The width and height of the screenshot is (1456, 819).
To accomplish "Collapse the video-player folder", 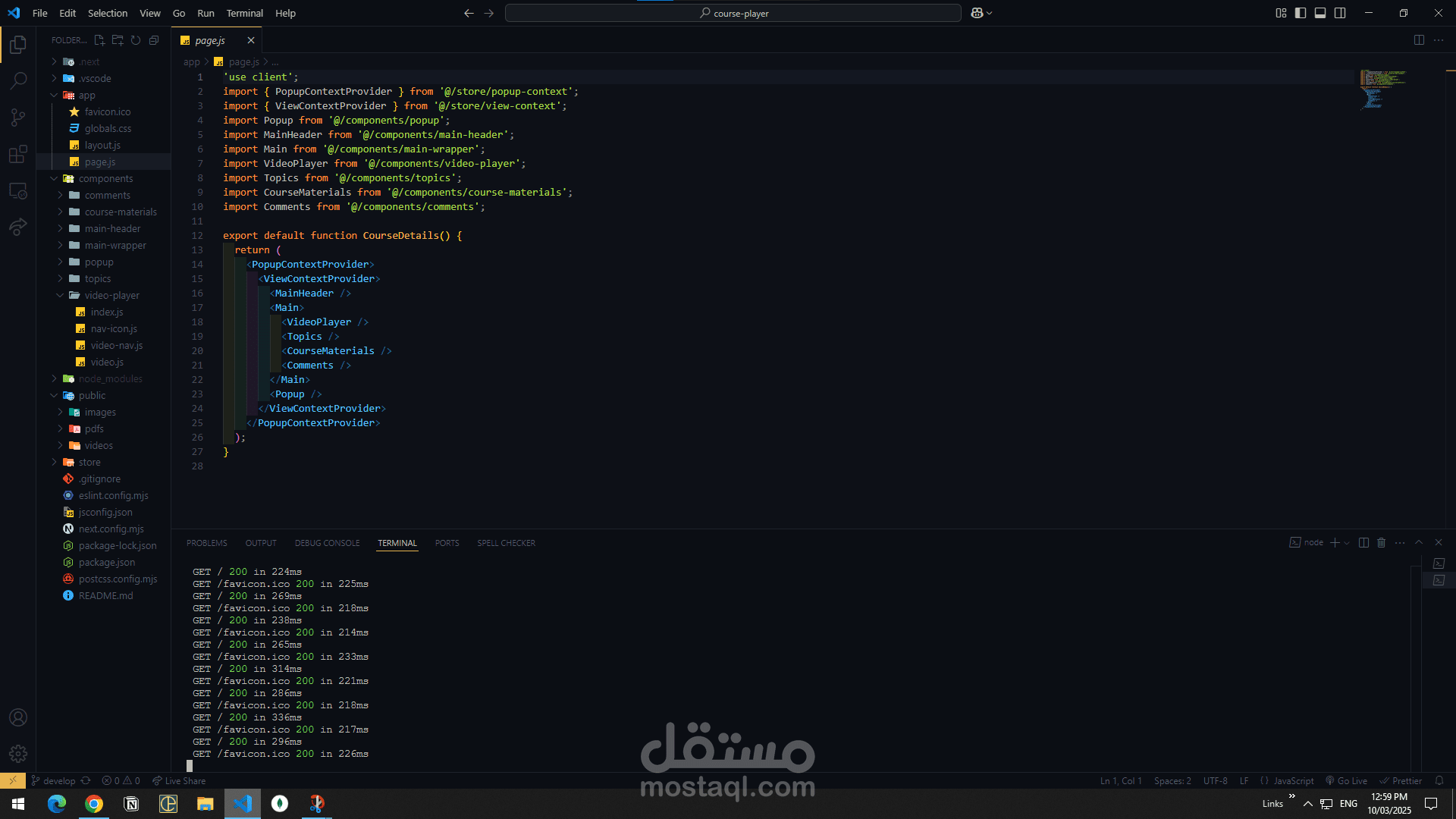I will point(111,296).
